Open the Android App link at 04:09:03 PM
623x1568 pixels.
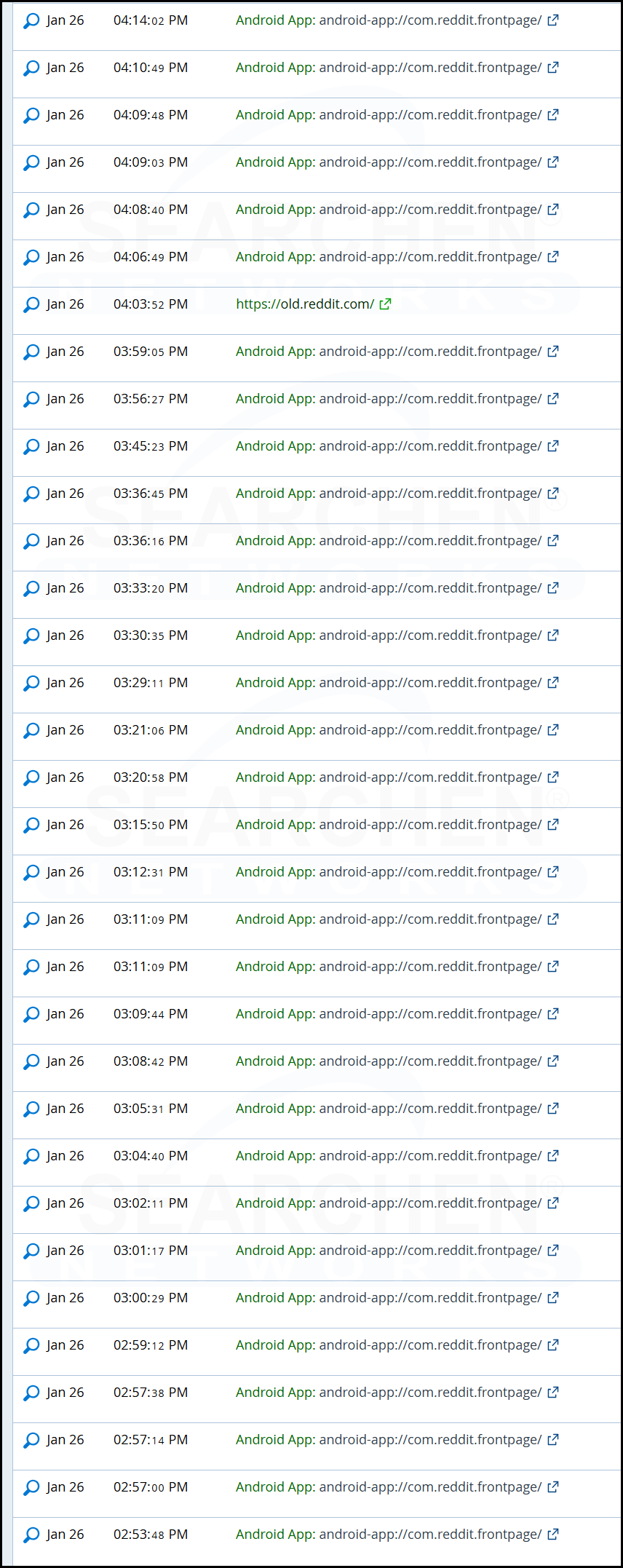[x=389, y=162]
